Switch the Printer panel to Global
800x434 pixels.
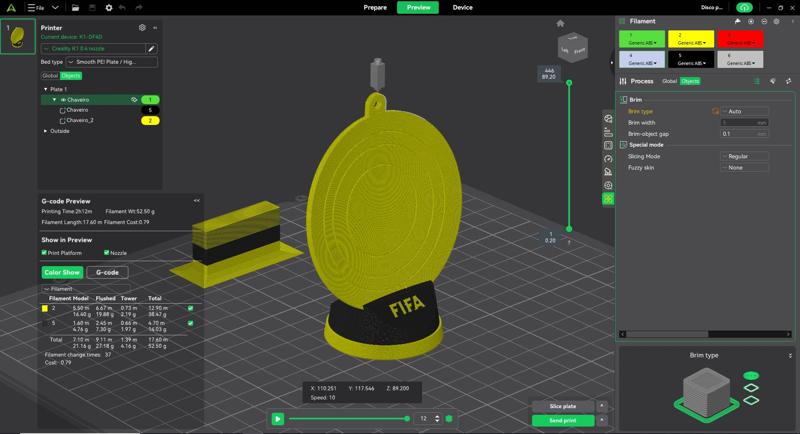(50, 75)
